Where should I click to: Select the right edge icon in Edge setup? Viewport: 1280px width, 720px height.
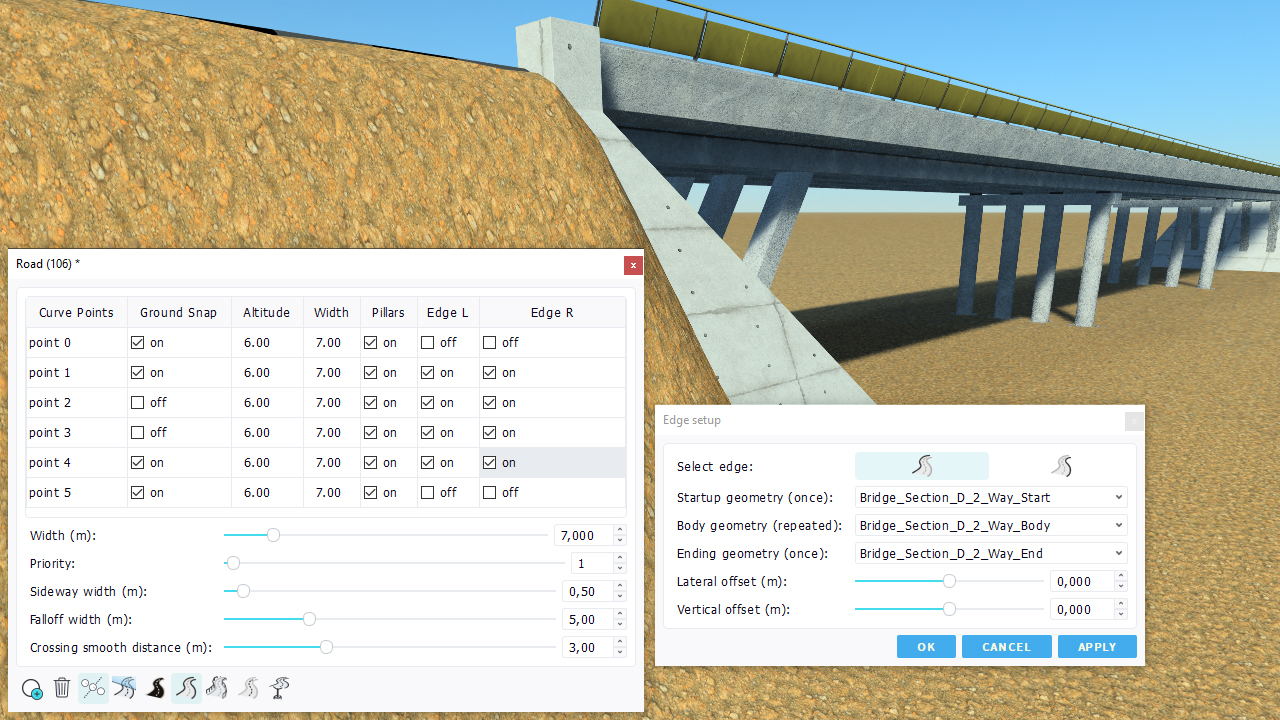[x=1061, y=466]
